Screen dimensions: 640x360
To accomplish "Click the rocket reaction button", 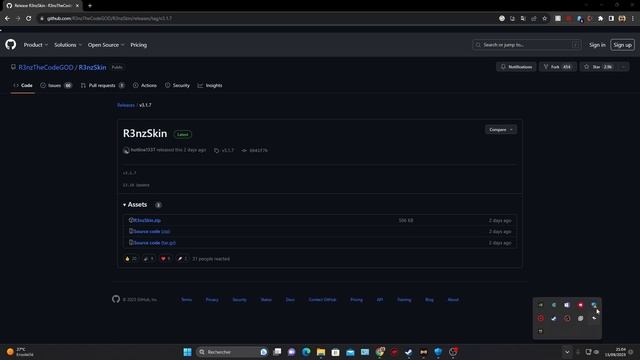I will (182, 259).
